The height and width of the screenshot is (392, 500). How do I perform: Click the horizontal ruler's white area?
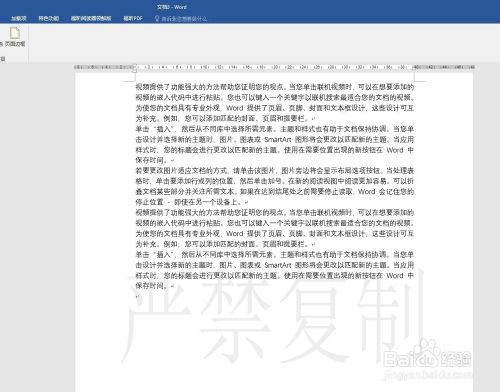click(x=275, y=67)
